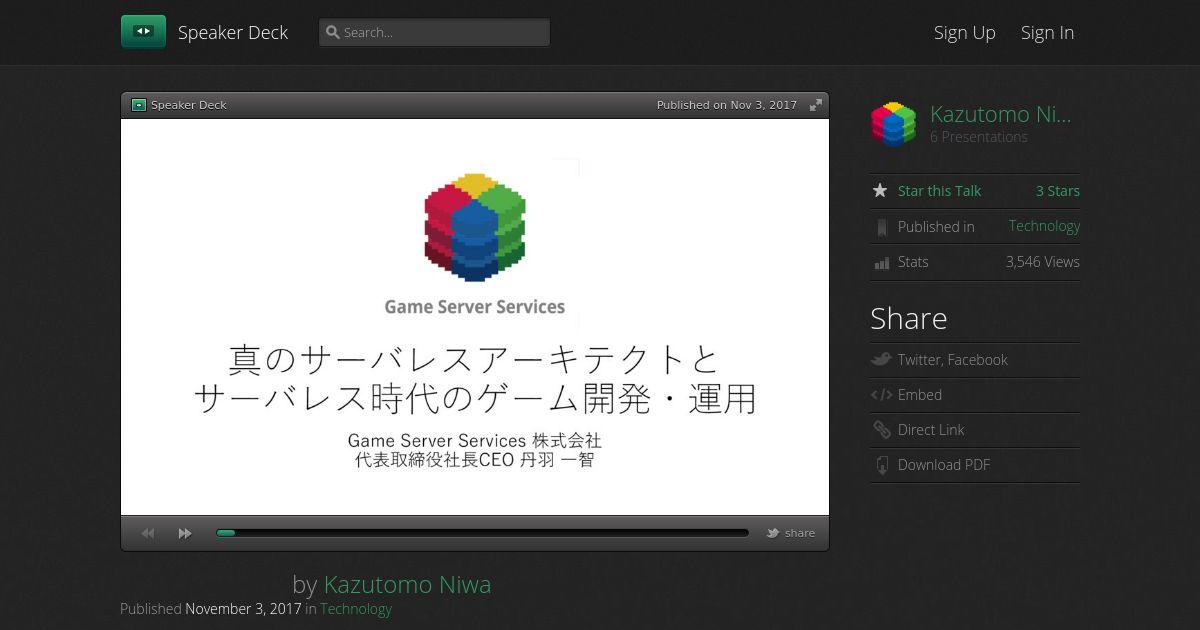Screen dimensions: 1200x630
Task: Click the 3,546 Views text
Action: coord(1043,262)
